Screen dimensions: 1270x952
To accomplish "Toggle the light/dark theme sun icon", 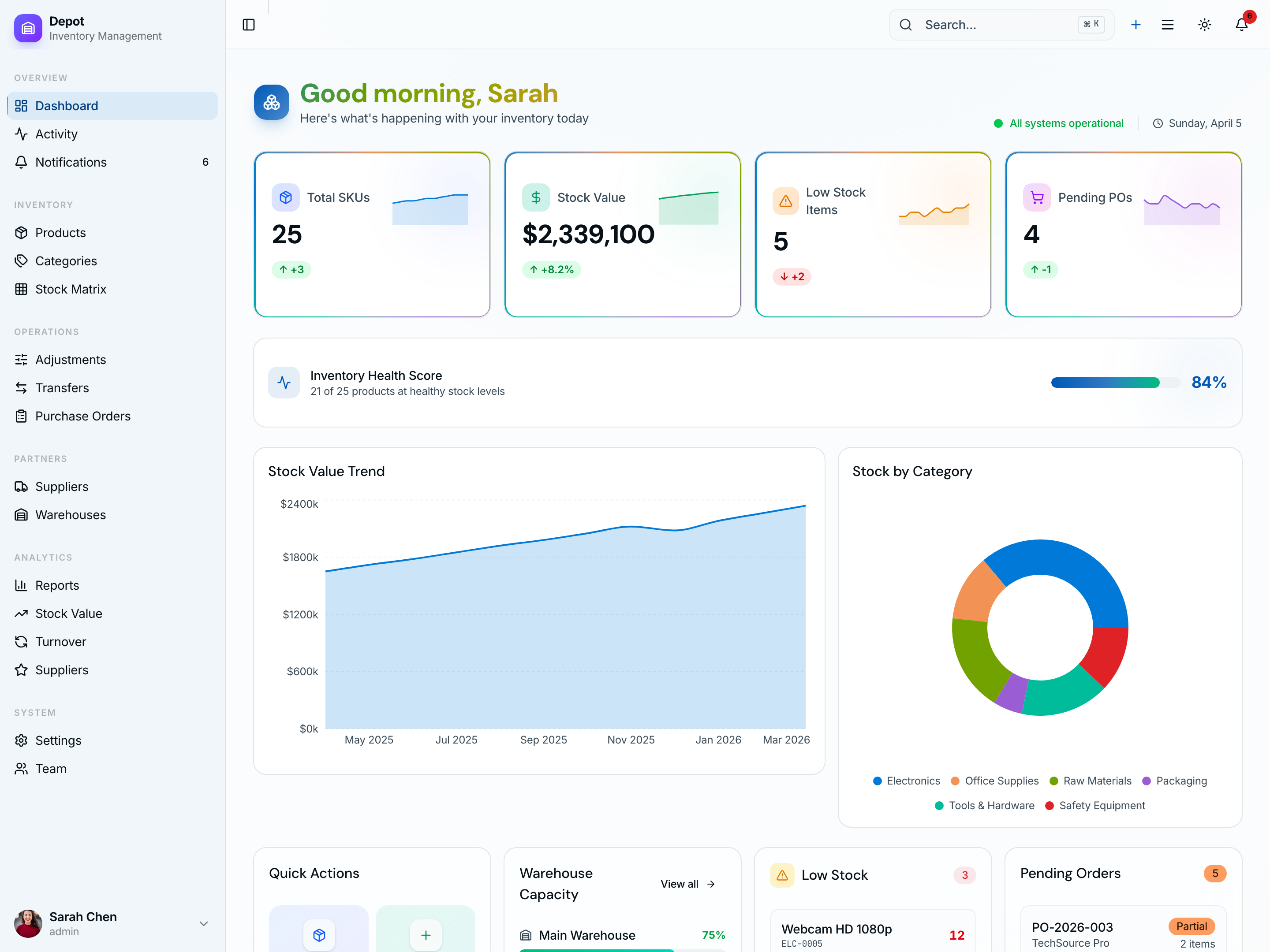I will pyautogui.click(x=1204, y=25).
